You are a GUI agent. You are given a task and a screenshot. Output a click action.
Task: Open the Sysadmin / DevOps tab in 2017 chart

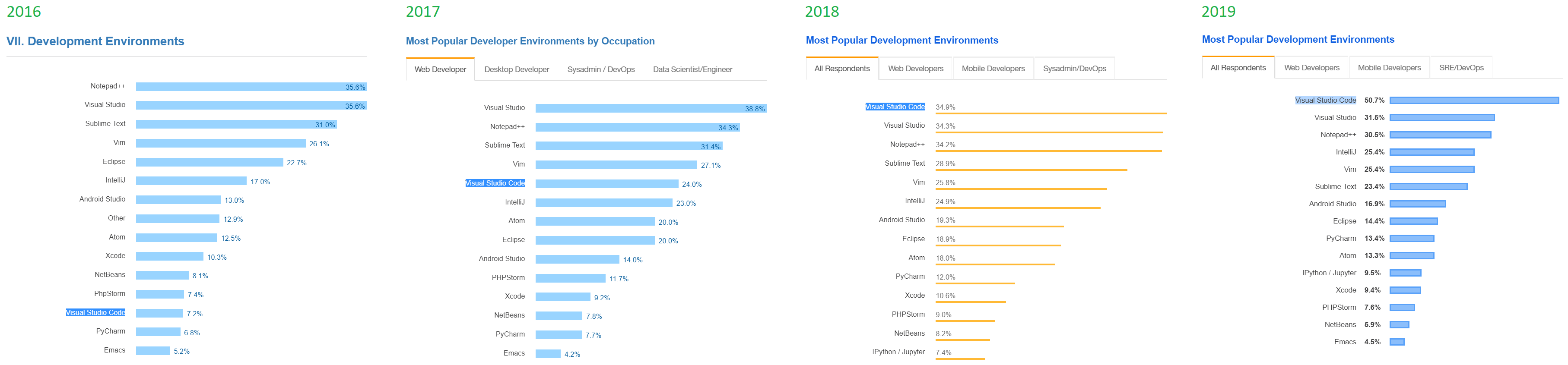click(601, 69)
